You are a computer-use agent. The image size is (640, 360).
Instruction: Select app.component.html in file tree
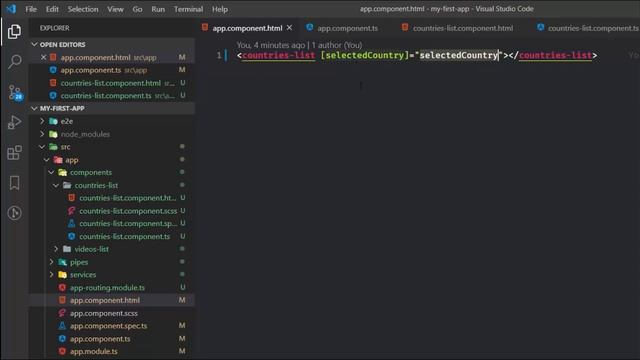point(112,300)
